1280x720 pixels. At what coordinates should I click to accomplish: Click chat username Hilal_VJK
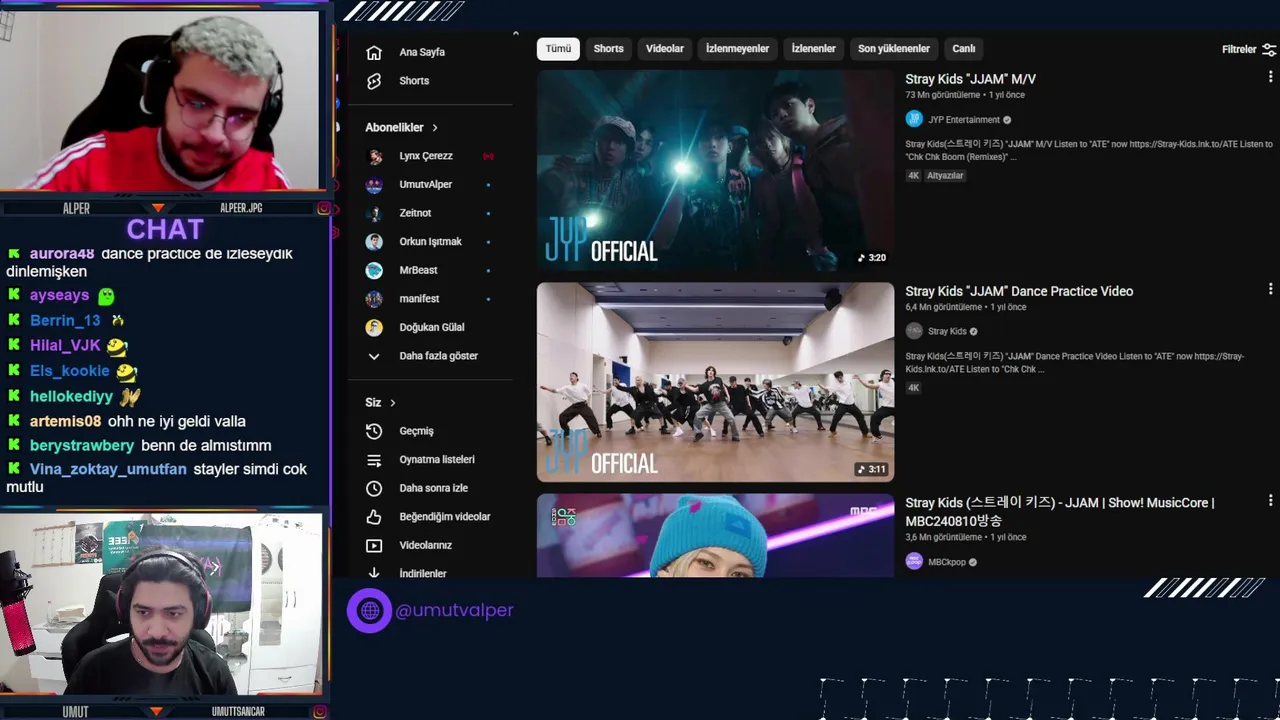click(x=65, y=346)
